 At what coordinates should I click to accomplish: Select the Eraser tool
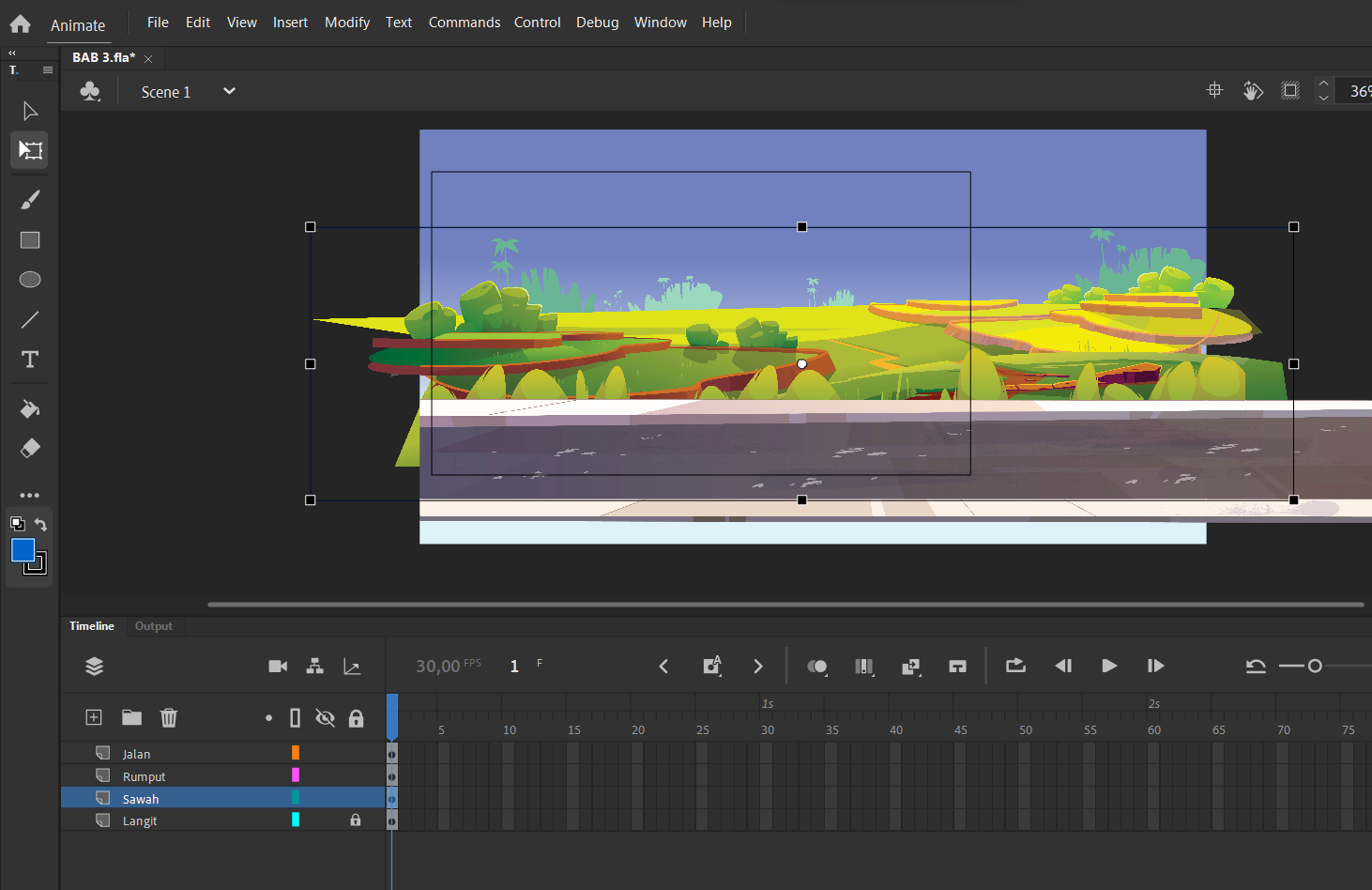30,449
